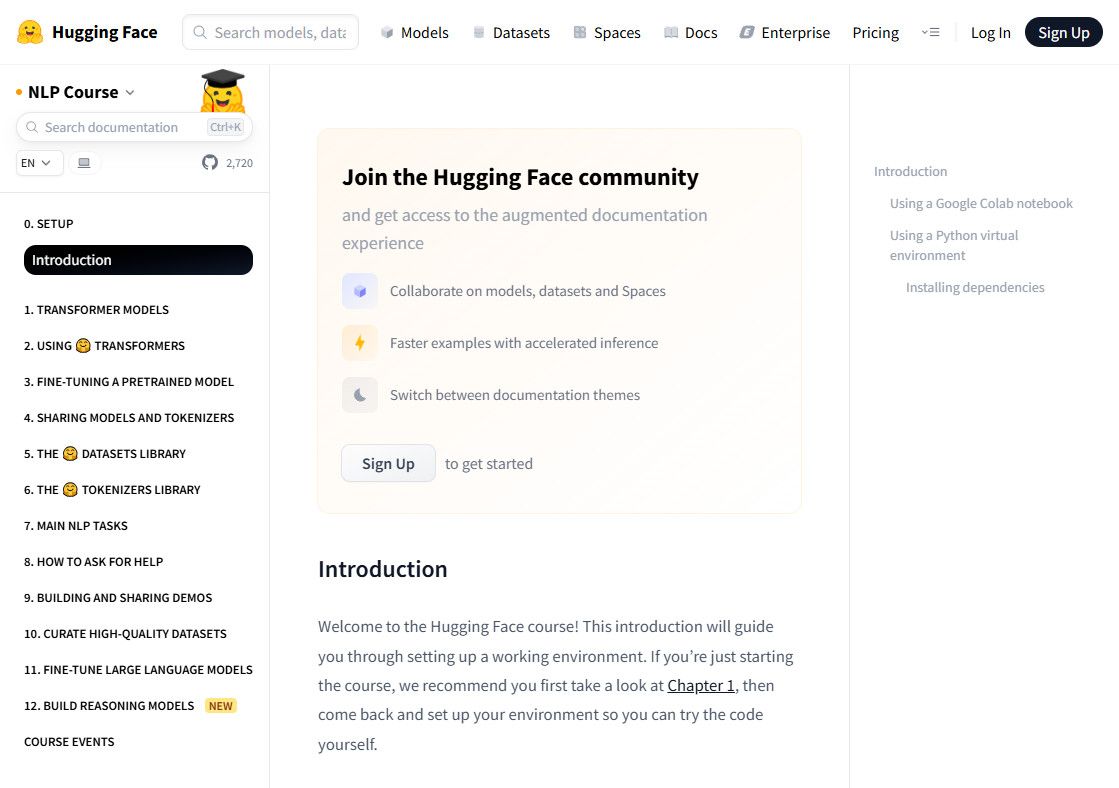Open the EN language selector

pyautogui.click(x=39, y=163)
